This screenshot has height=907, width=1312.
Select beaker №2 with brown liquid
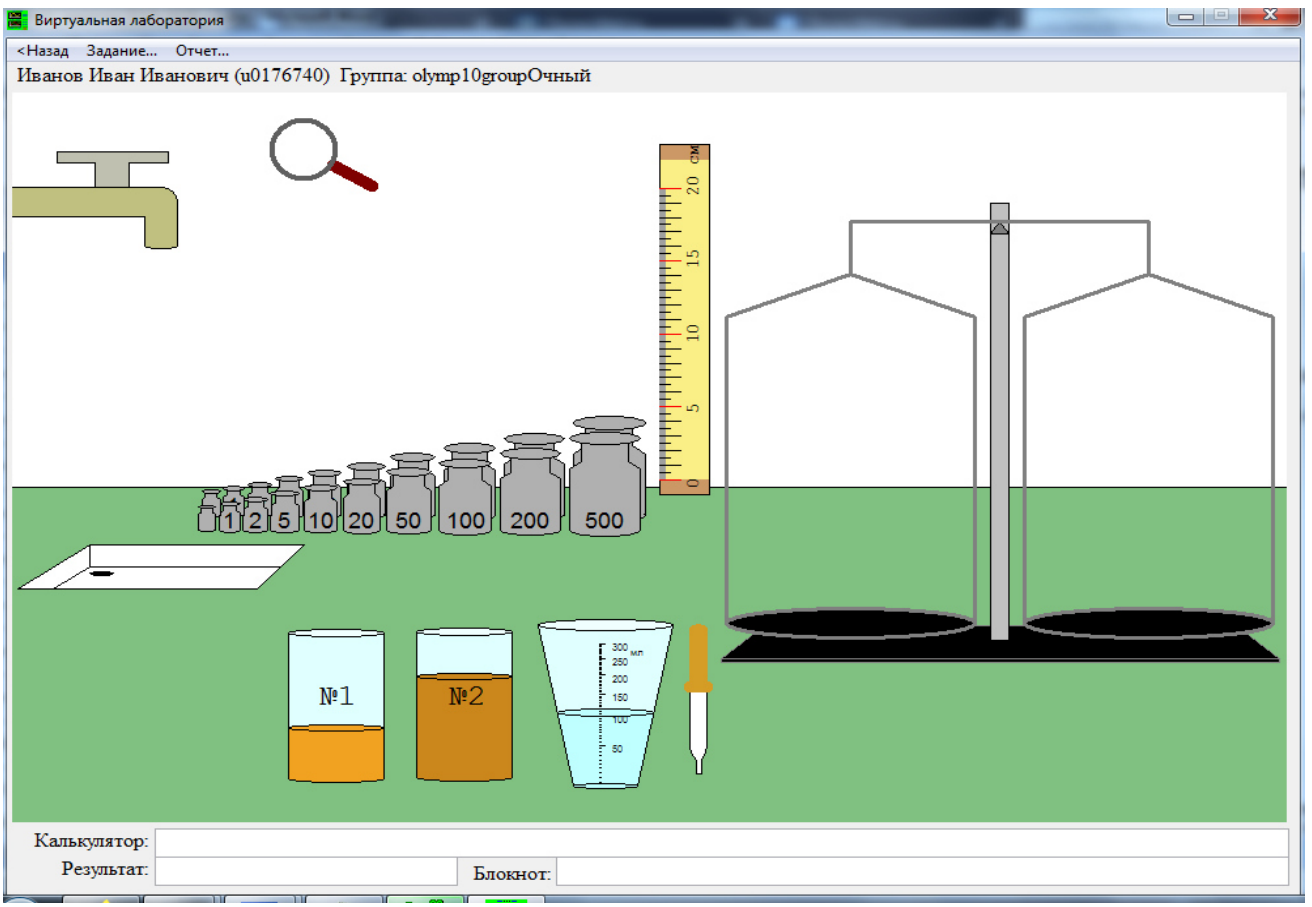click(465, 705)
